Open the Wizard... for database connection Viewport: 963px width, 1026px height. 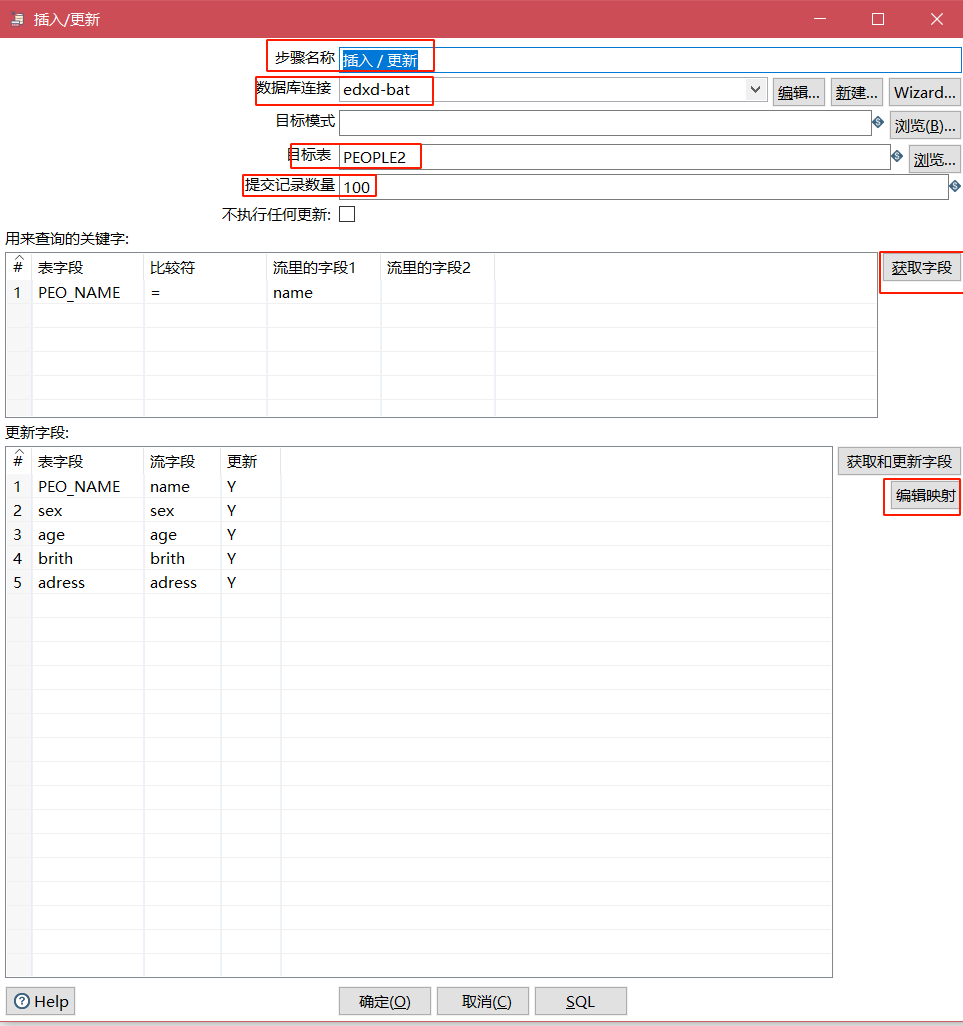tap(924, 92)
